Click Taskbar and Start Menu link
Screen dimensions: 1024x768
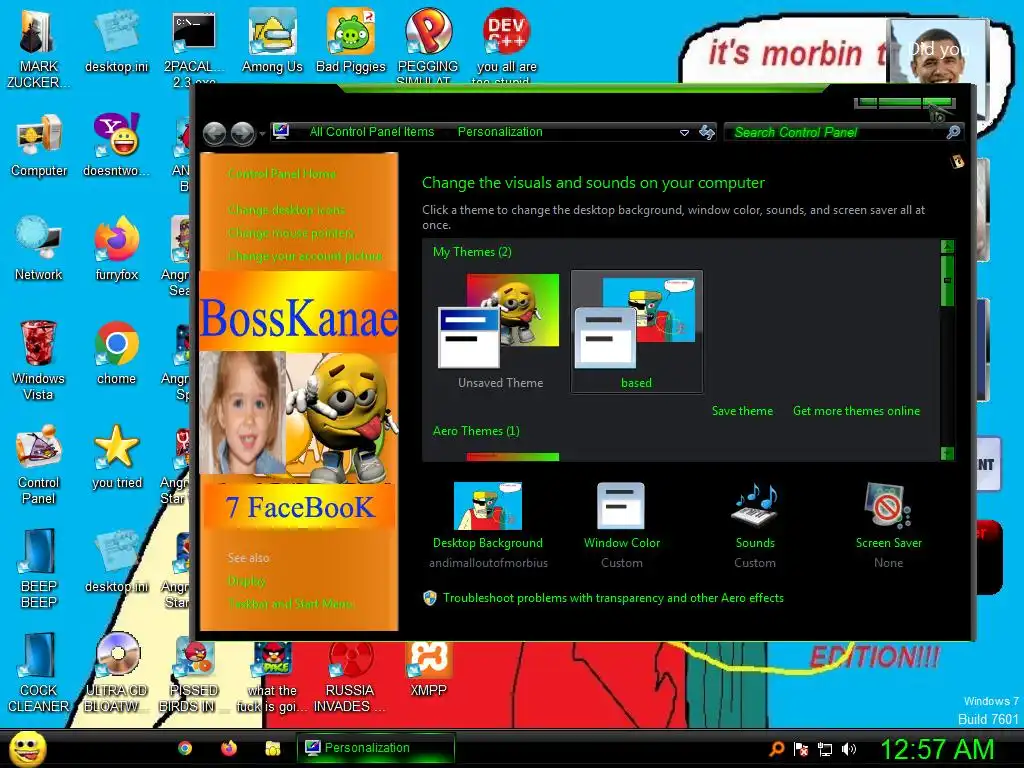pos(291,603)
